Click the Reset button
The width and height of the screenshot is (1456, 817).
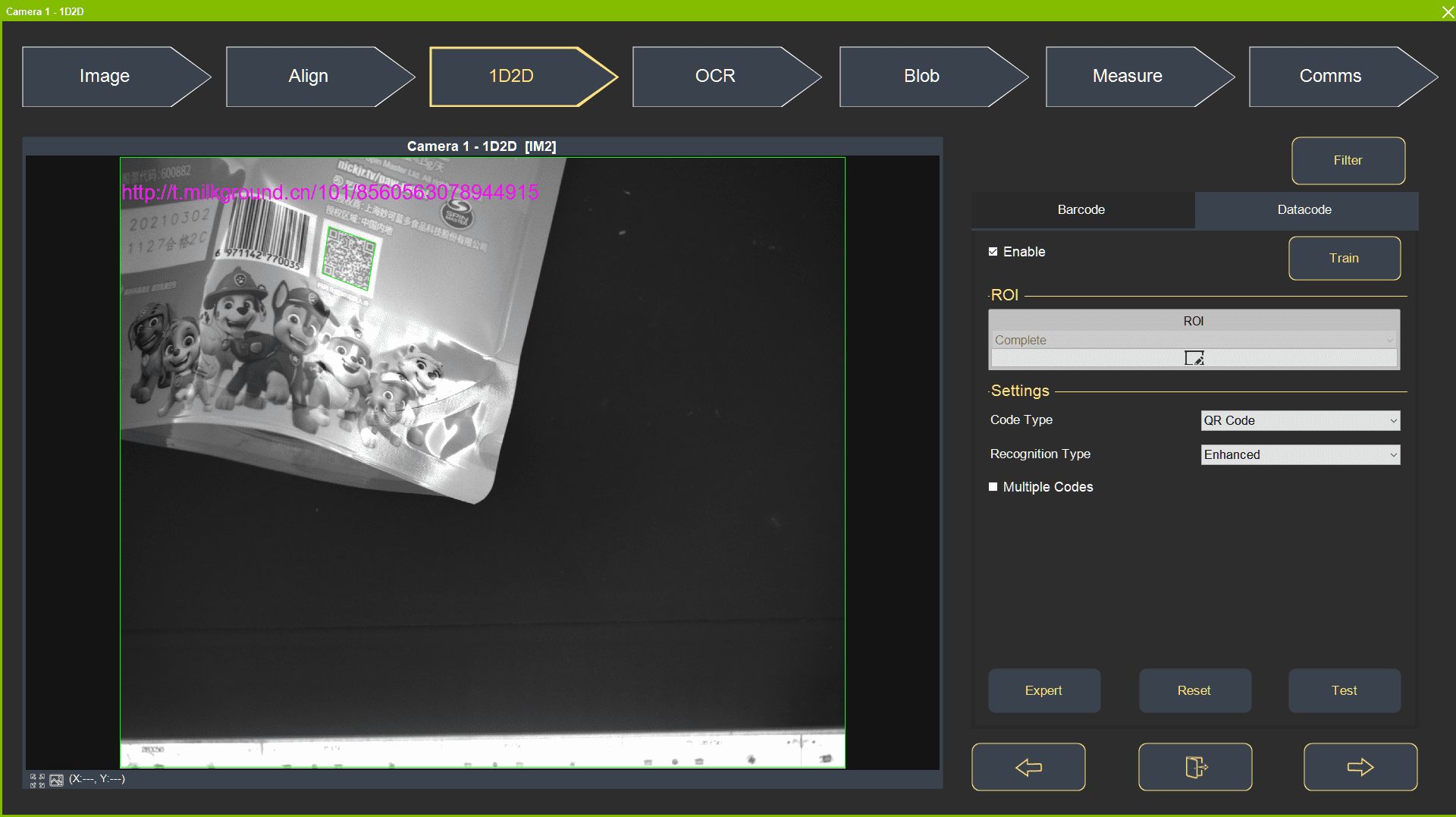1195,690
